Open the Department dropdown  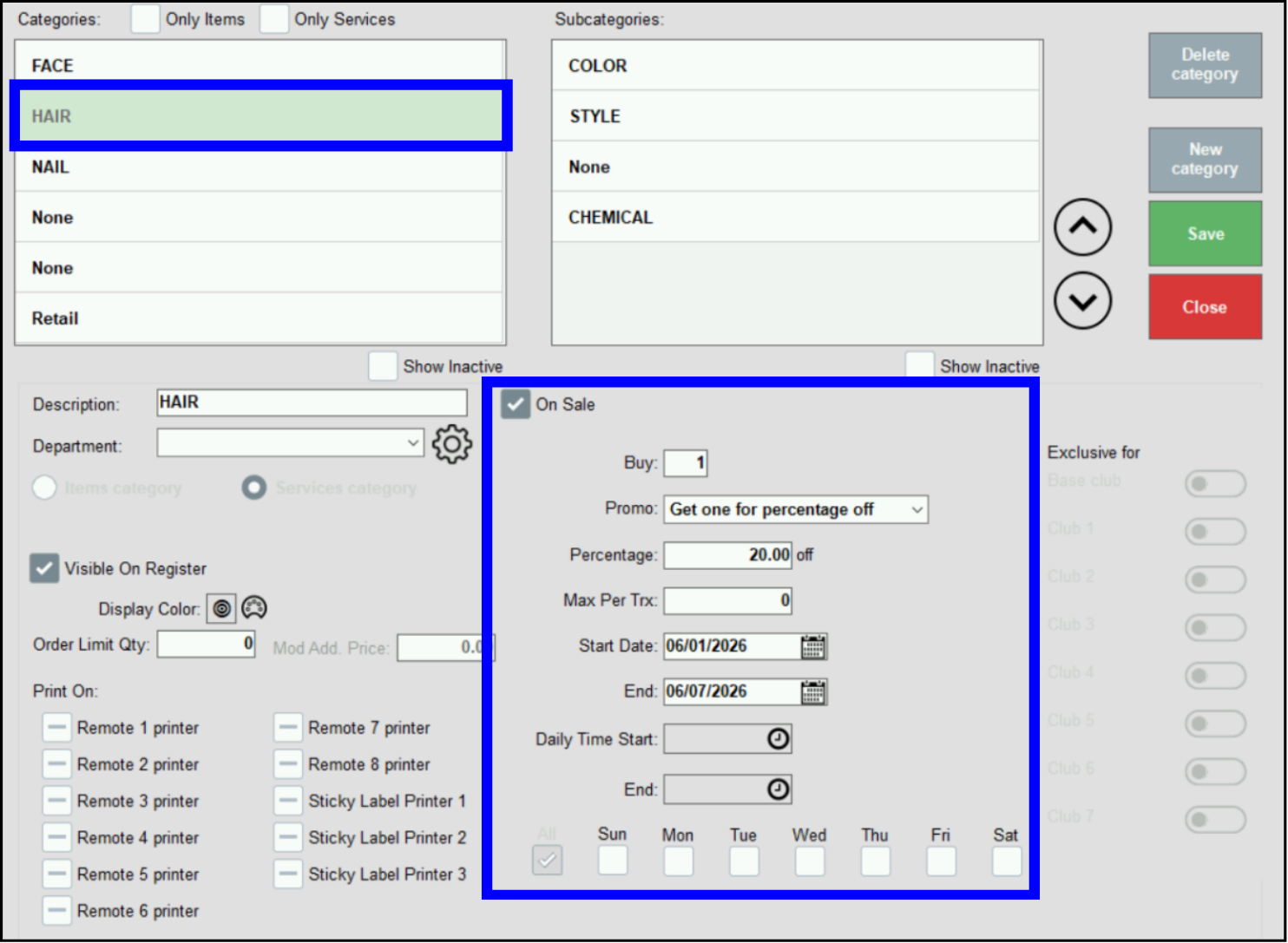290,442
